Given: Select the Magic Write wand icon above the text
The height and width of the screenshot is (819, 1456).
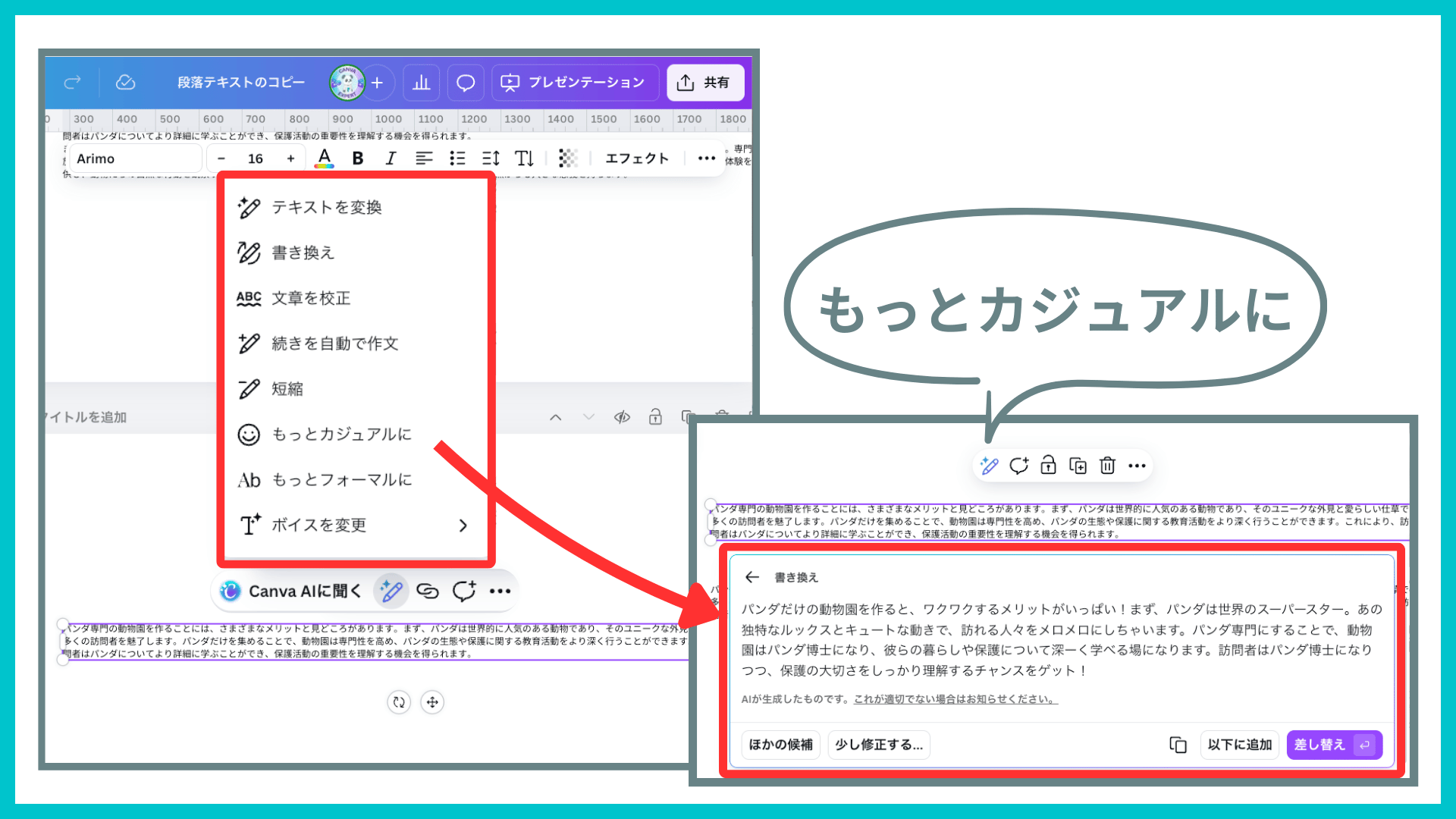Looking at the screenshot, I should tap(989, 466).
